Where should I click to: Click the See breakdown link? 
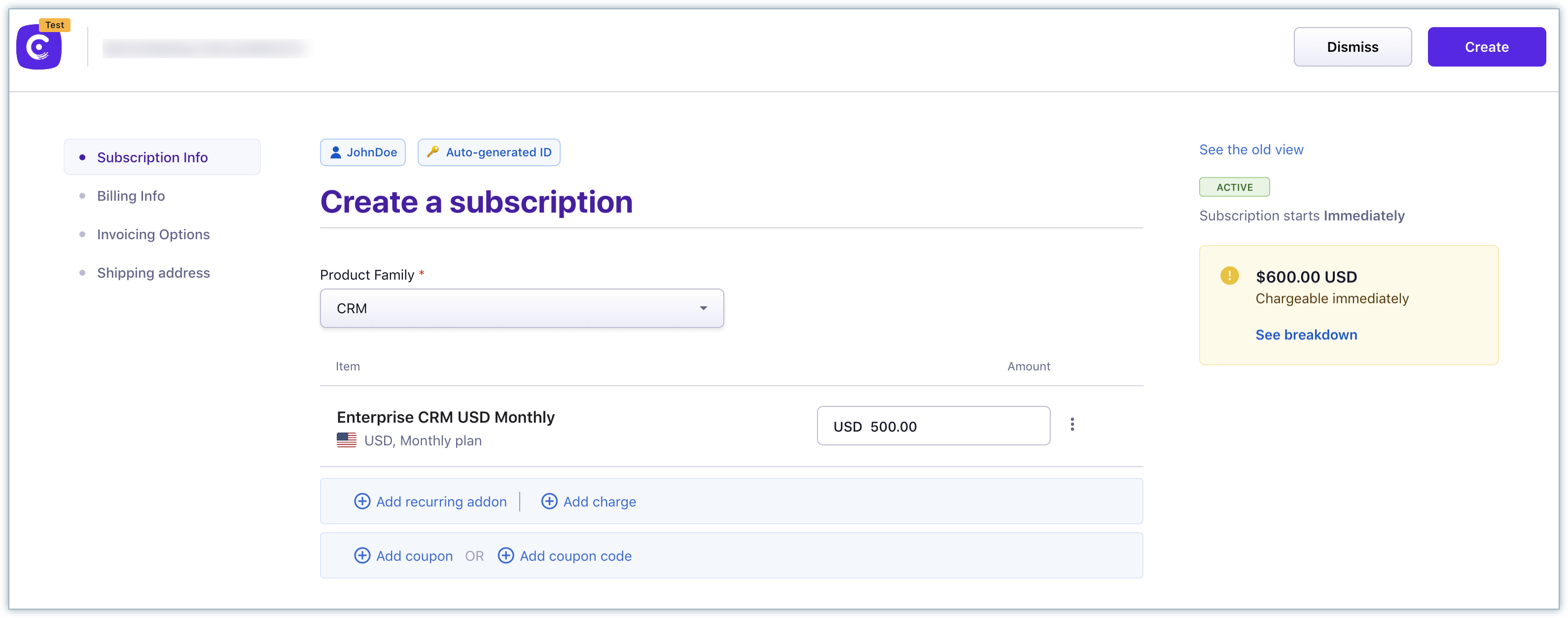(1306, 334)
